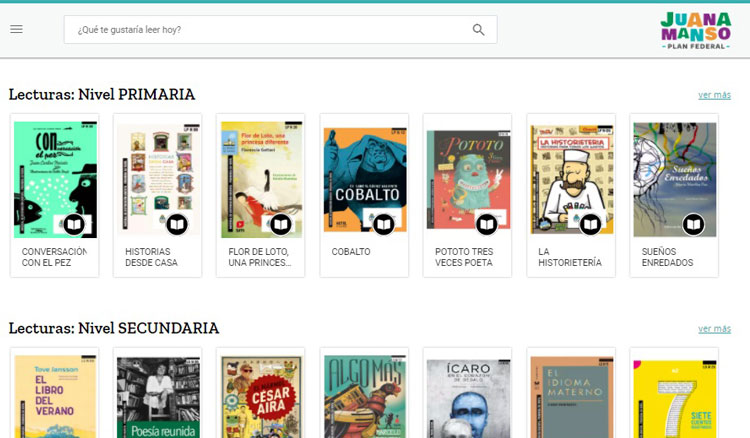The height and width of the screenshot is (438, 750).
Task: Click the title text 'CONVERSACIÓN CON EL PEZ'
Action: pos(54,257)
